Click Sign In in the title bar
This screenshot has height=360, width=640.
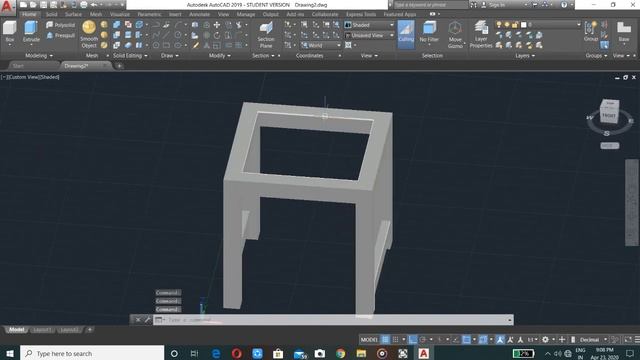[x=497, y=5]
